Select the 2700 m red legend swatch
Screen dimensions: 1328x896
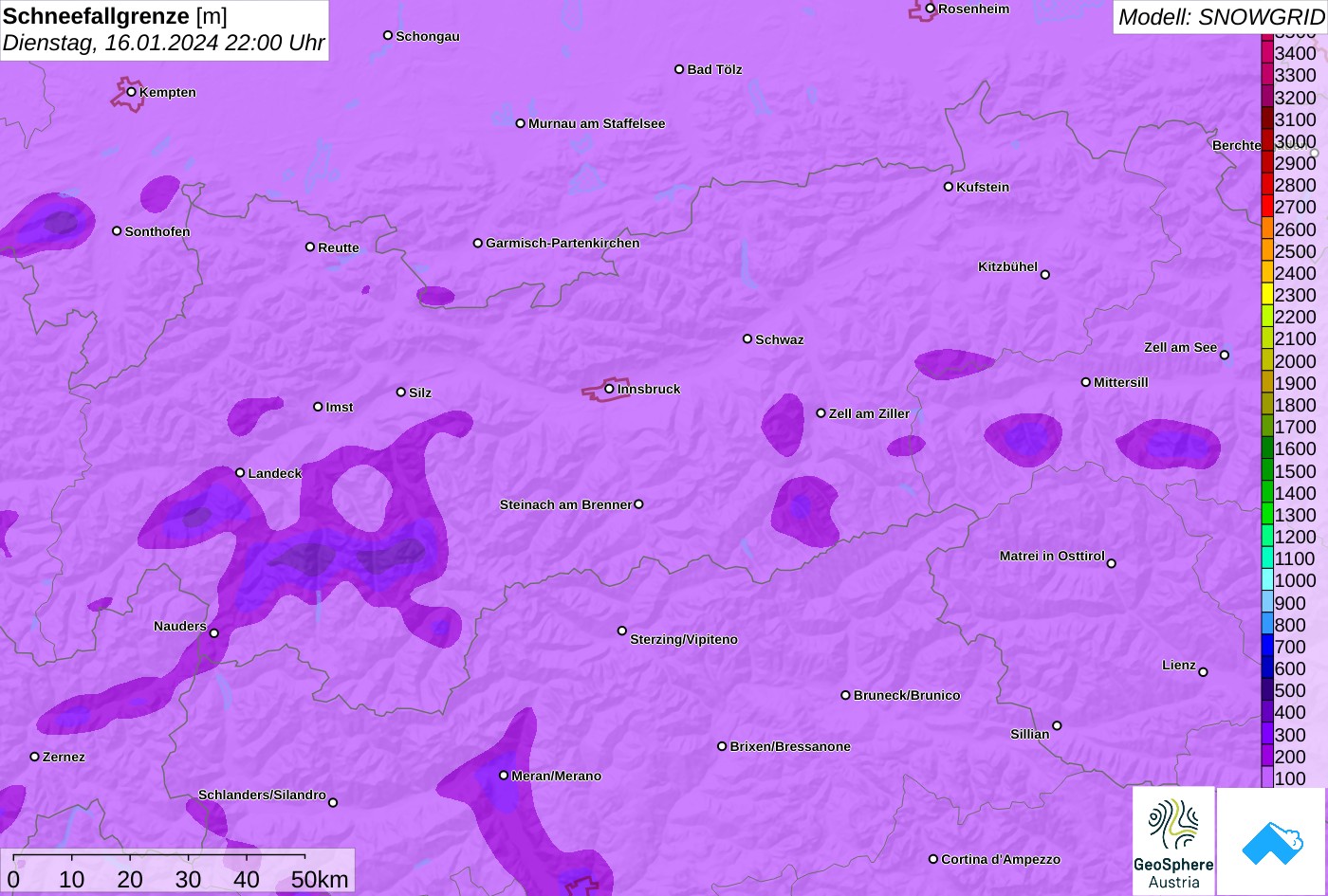click(x=1267, y=207)
